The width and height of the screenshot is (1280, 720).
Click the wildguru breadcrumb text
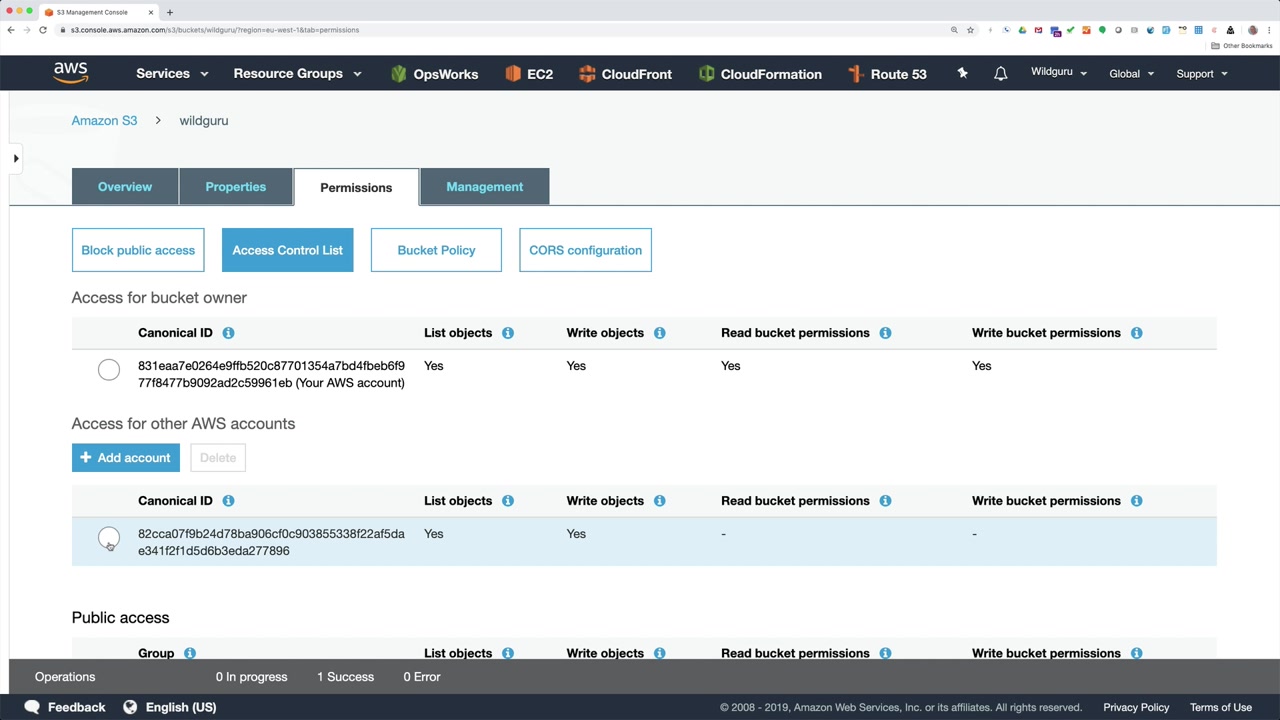[x=204, y=121]
